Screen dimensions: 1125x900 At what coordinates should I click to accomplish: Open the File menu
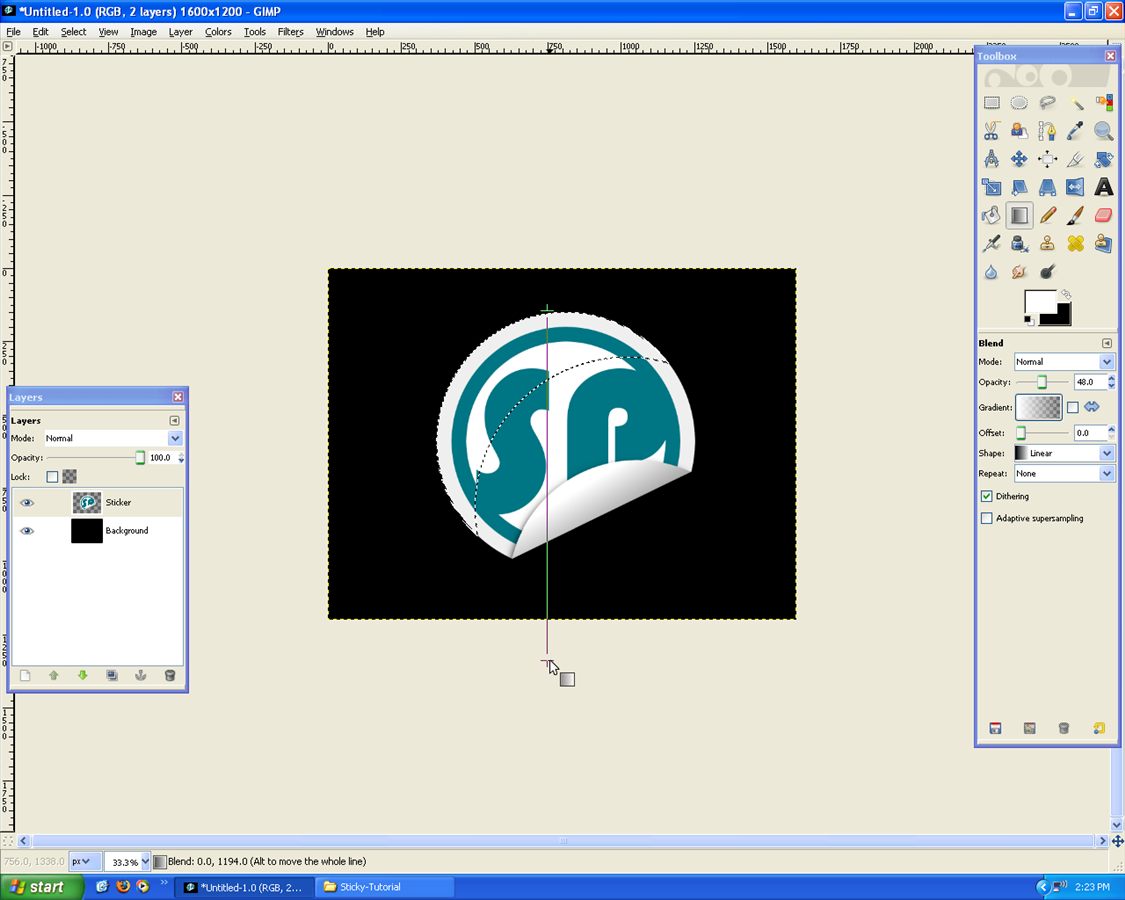click(13, 32)
